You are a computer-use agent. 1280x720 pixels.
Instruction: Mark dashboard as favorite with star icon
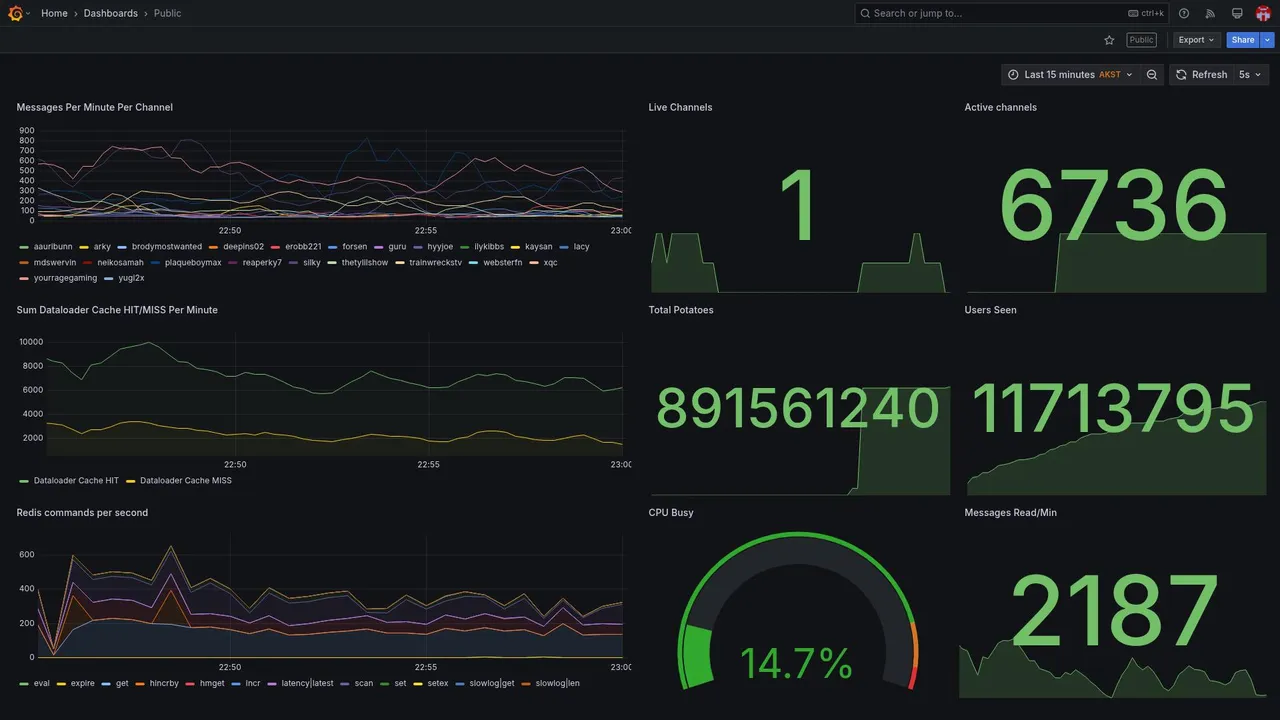(1109, 40)
